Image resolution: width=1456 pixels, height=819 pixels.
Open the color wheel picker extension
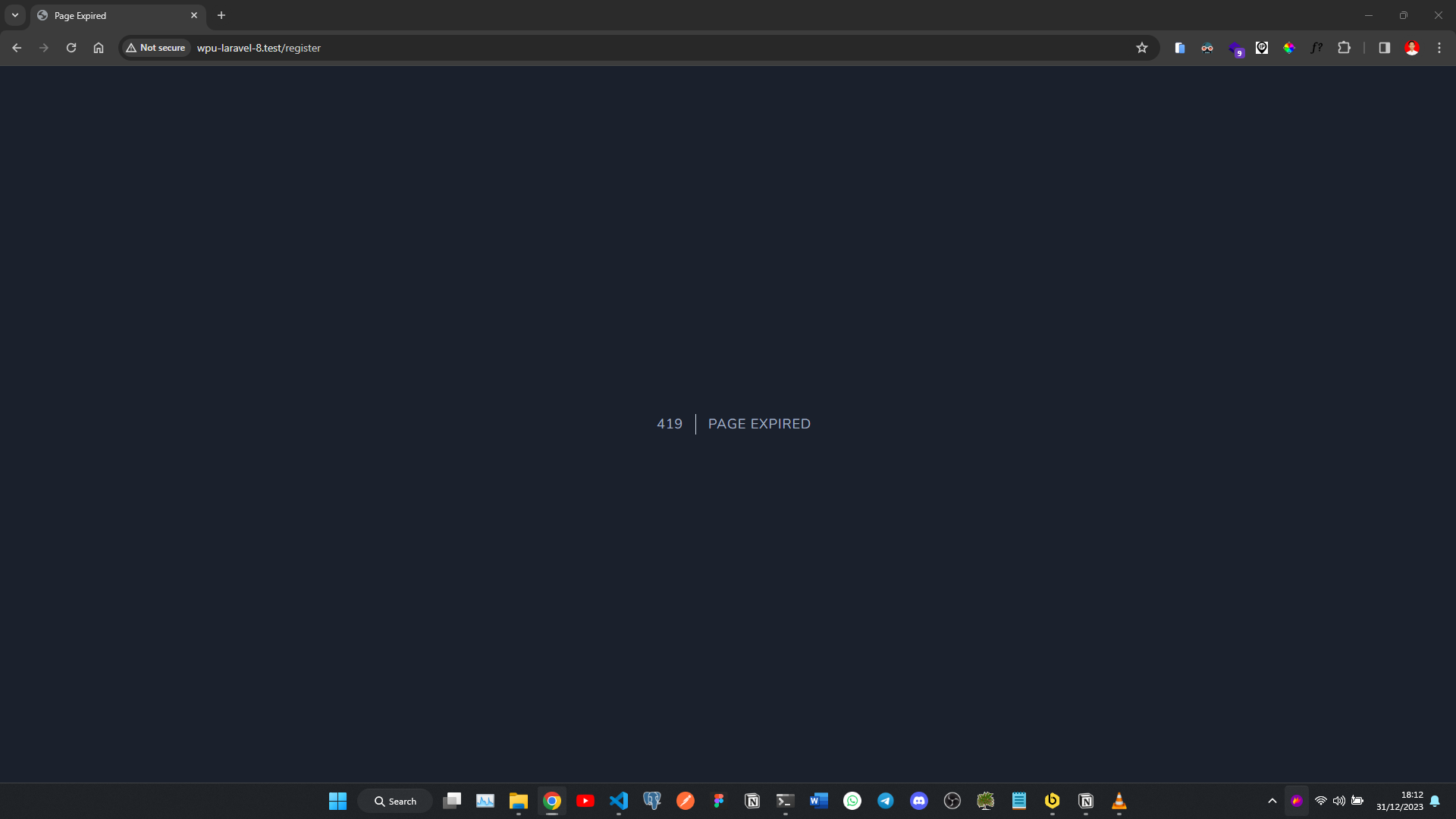[x=1289, y=48]
